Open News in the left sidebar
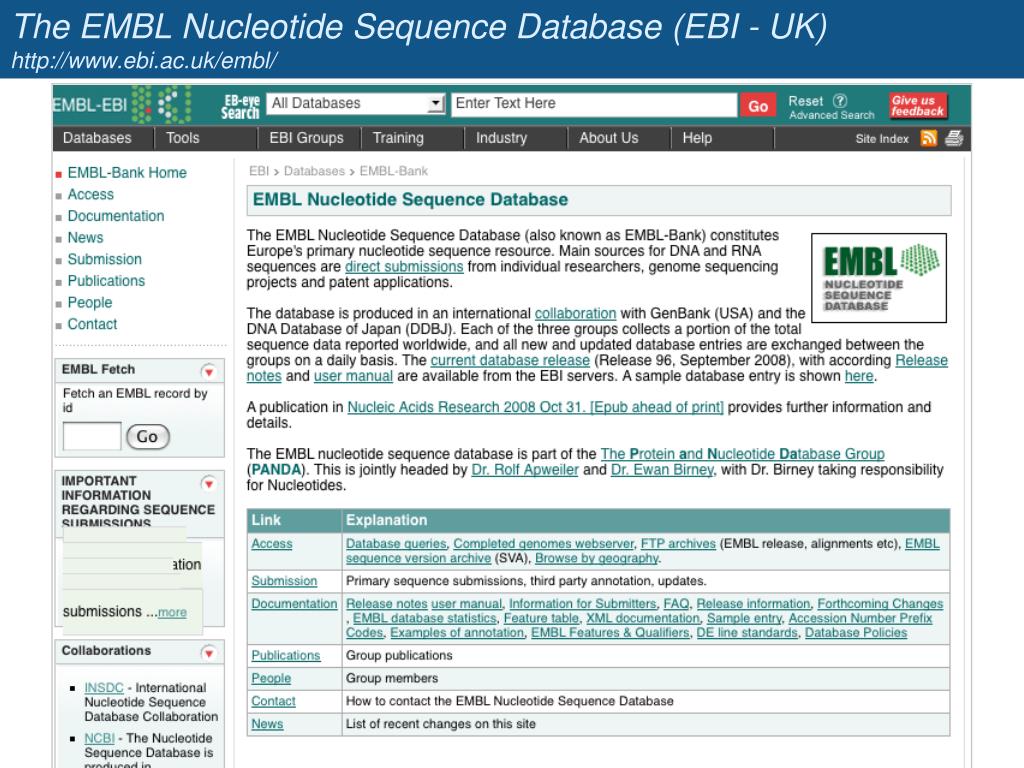This screenshot has height=768, width=1024. click(85, 238)
